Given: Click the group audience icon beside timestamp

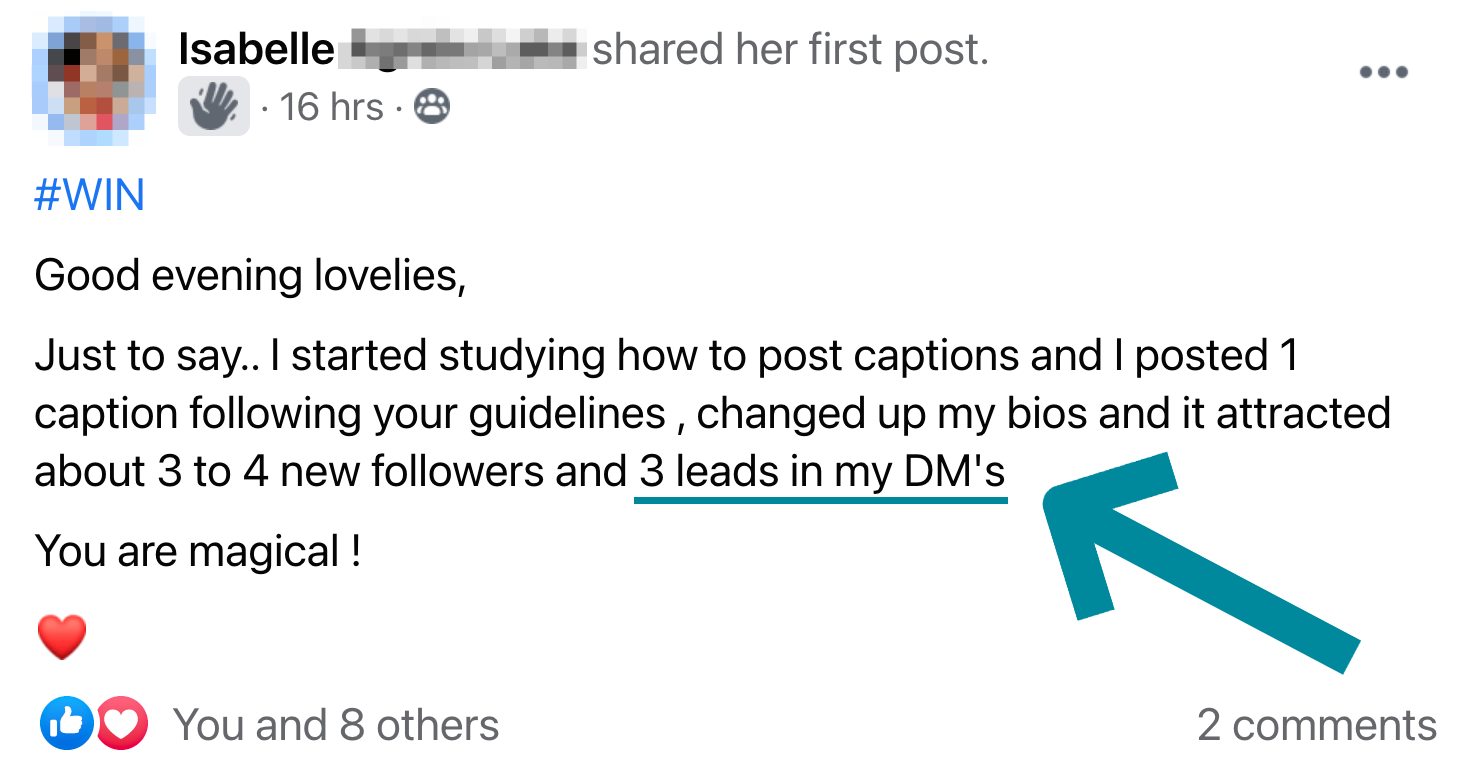Looking at the screenshot, I should tap(431, 106).
